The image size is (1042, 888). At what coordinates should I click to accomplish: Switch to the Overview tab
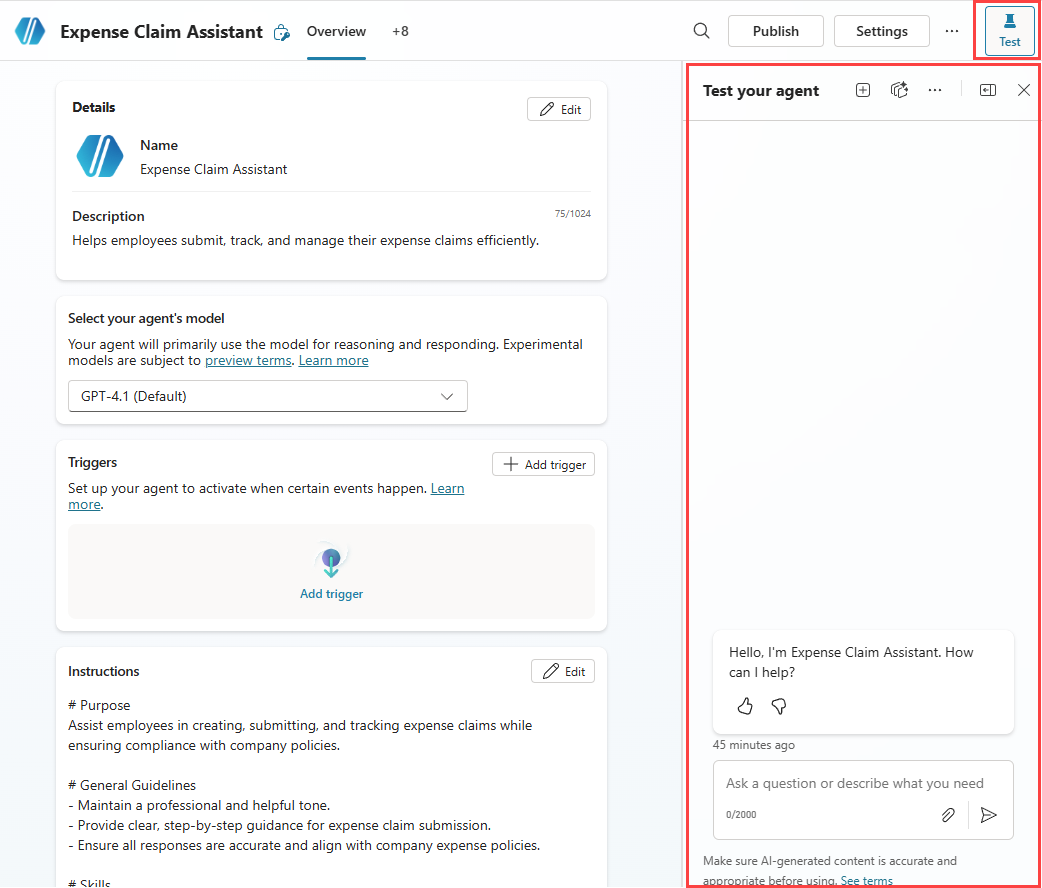click(x=336, y=31)
